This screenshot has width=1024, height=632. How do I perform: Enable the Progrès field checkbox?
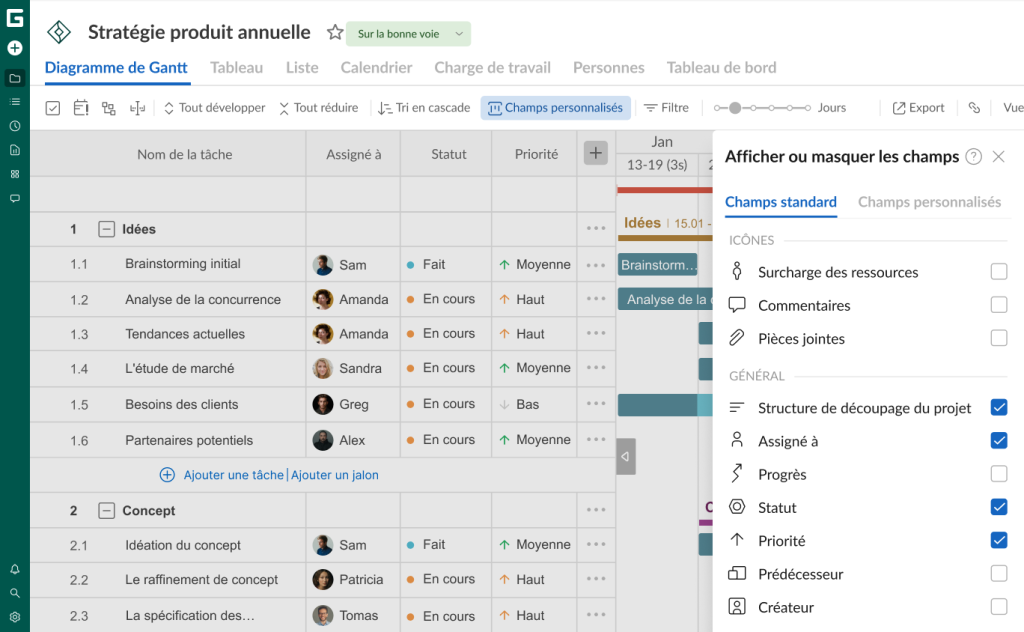coord(999,474)
